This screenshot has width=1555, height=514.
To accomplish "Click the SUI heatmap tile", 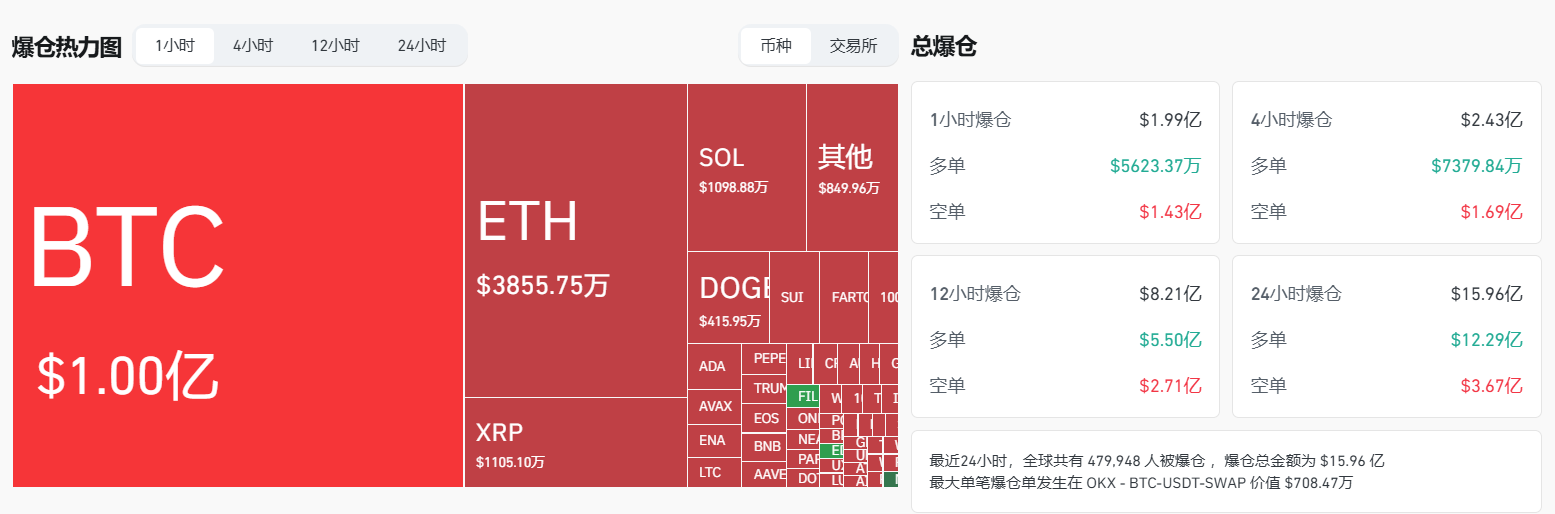I will pyautogui.click(x=793, y=297).
